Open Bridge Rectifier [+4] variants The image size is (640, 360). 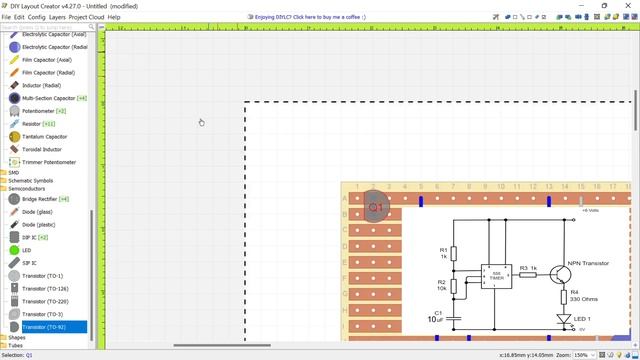[64, 199]
